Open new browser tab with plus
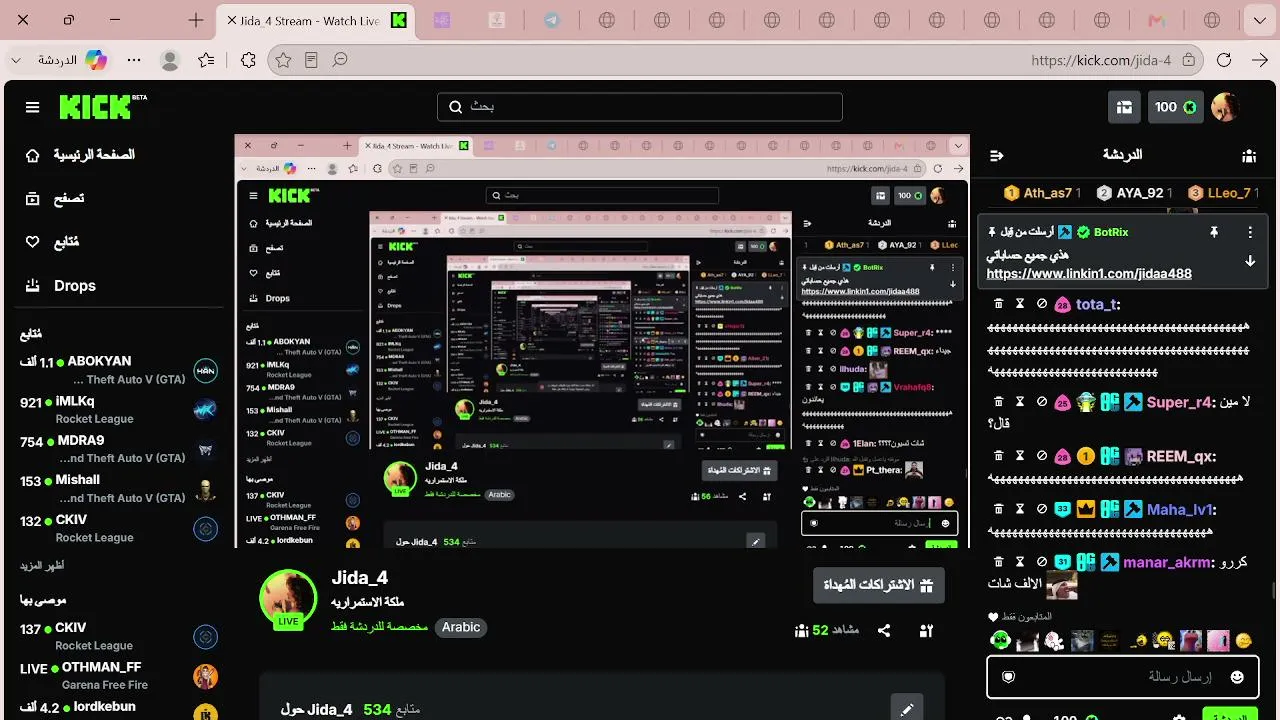The width and height of the screenshot is (1280, 720). click(196, 20)
